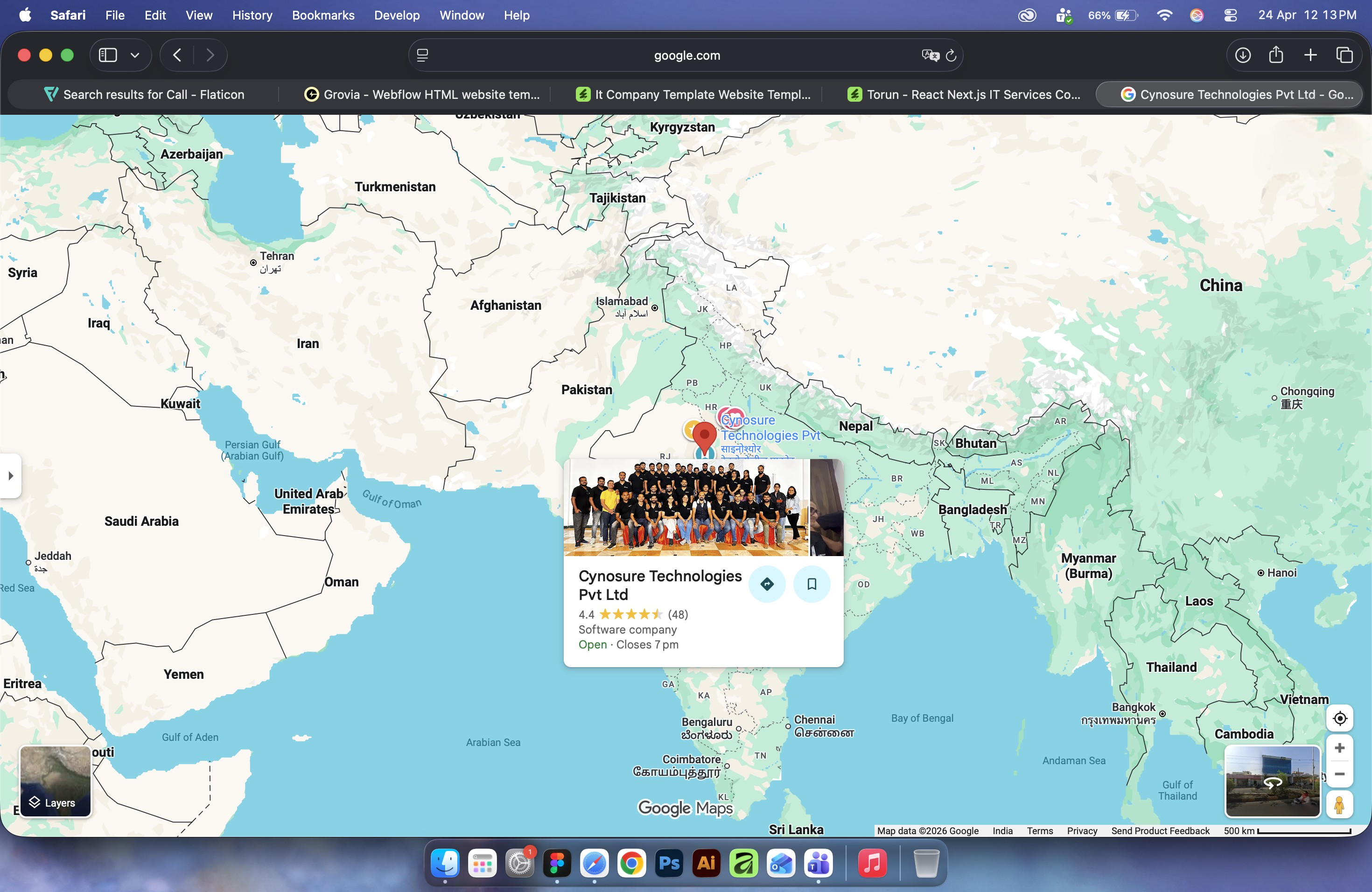Open Illustrator from the Dock
Viewport: 1372px width, 892px height.
706,863
